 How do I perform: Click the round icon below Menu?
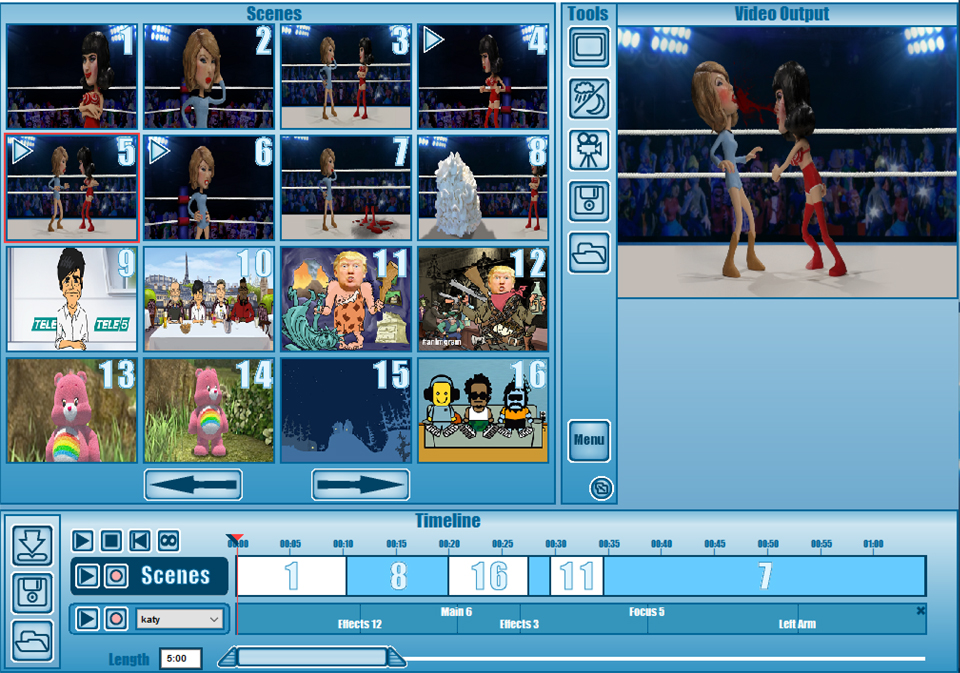click(x=601, y=488)
